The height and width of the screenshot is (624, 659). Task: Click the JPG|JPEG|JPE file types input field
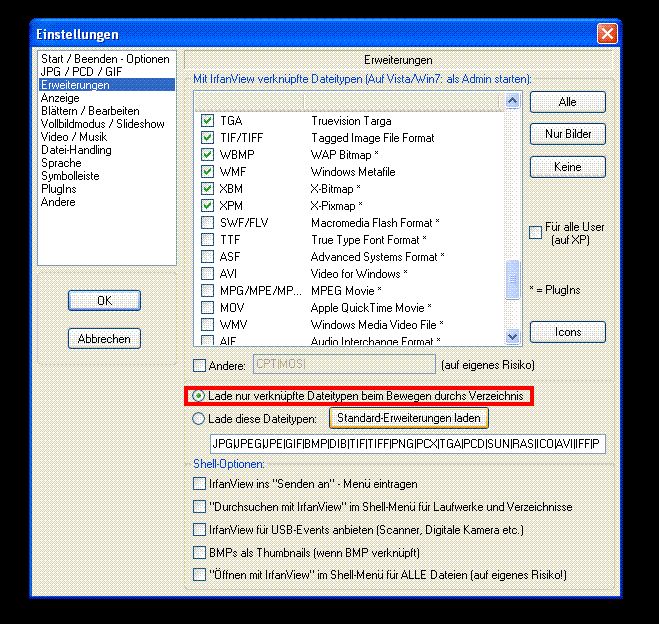[x=408, y=444]
